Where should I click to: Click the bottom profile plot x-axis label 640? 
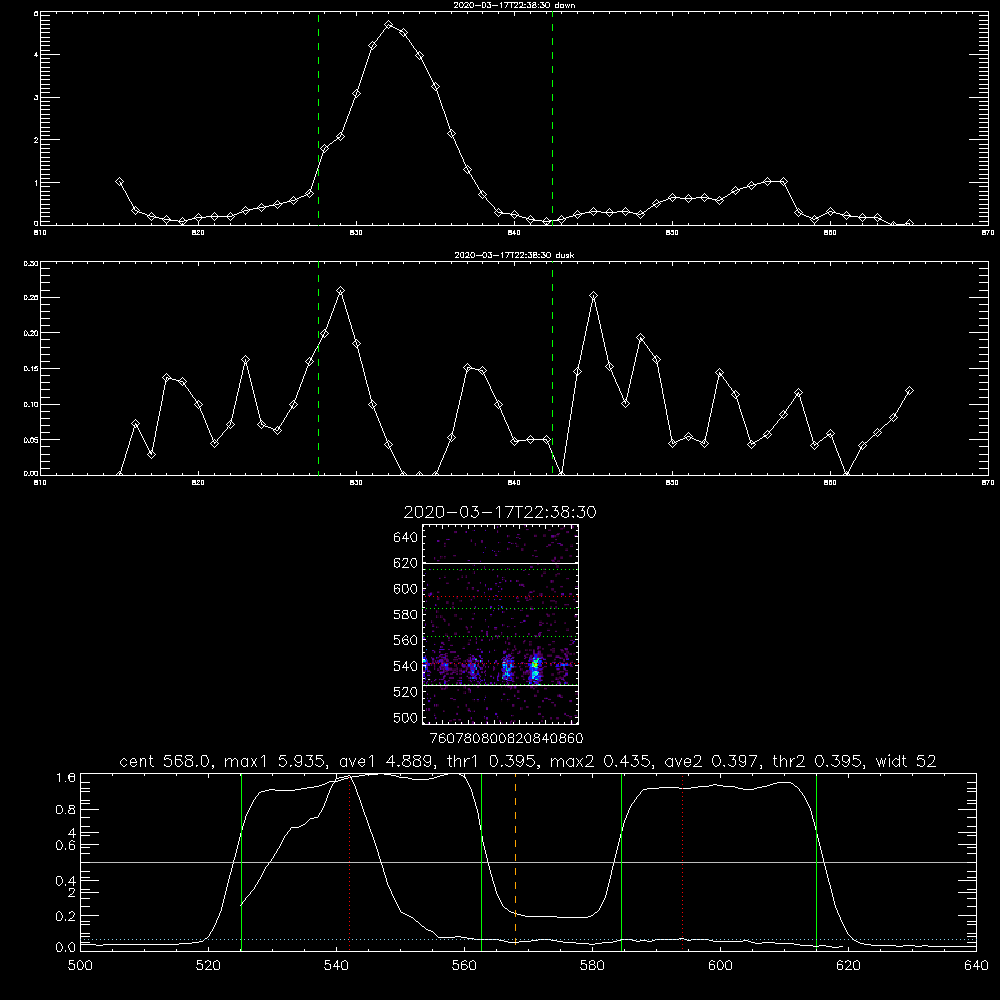click(976, 966)
